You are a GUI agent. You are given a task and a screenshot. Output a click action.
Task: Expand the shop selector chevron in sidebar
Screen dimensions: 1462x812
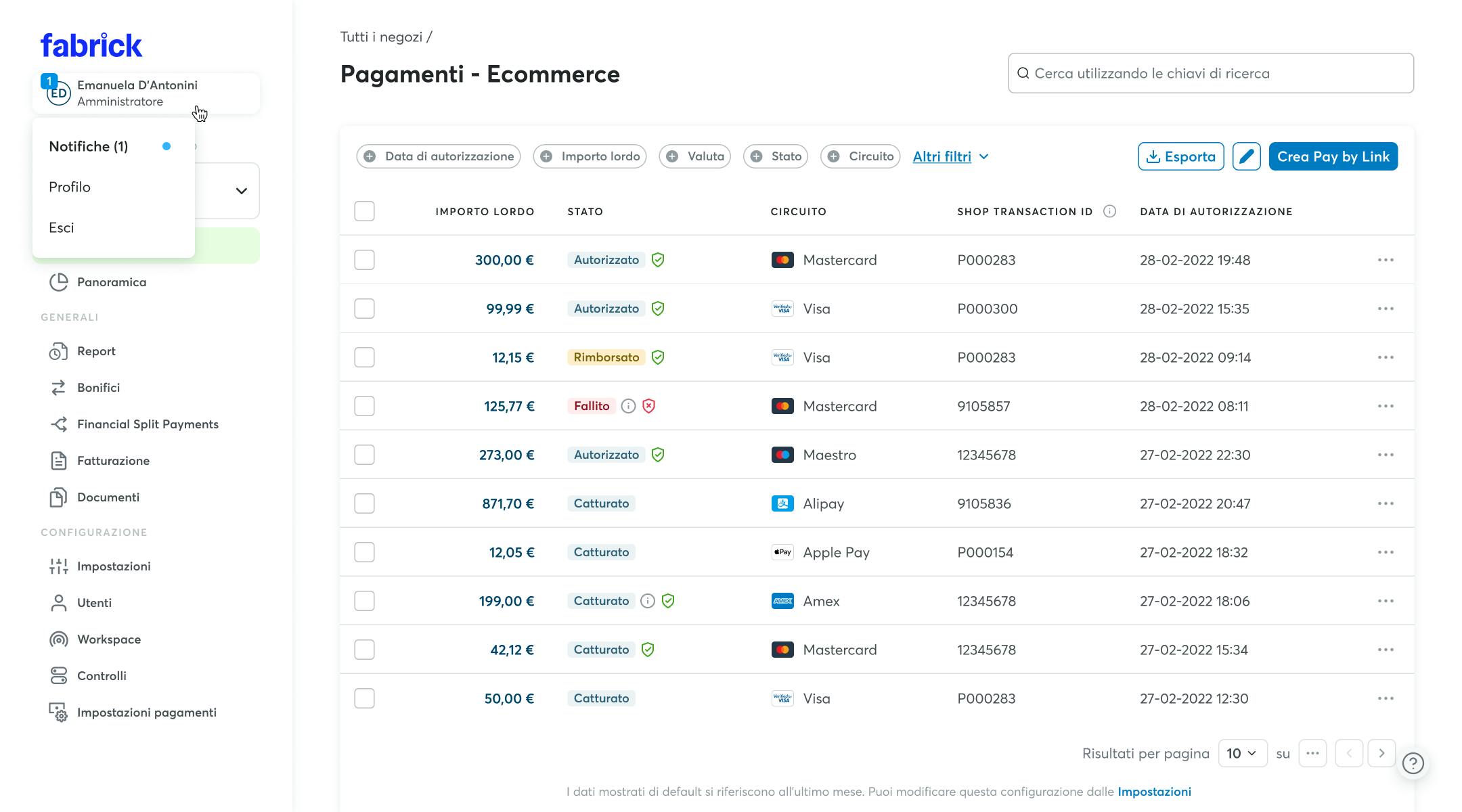[241, 191]
